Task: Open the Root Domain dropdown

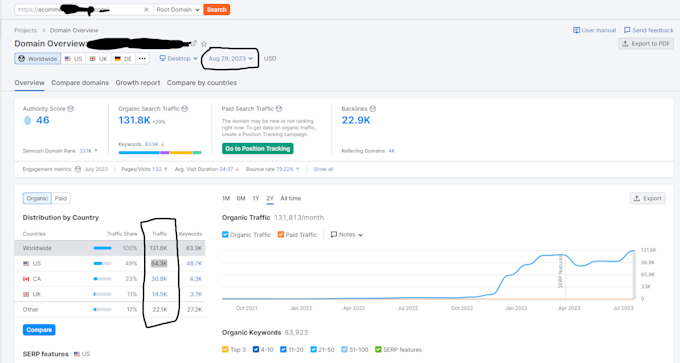Action: point(178,10)
